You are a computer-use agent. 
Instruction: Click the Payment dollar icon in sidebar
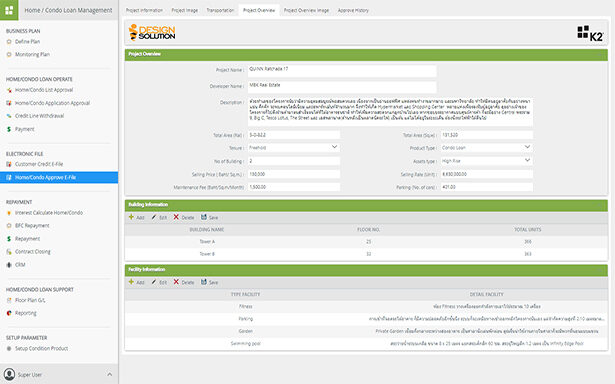tap(9, 129)
